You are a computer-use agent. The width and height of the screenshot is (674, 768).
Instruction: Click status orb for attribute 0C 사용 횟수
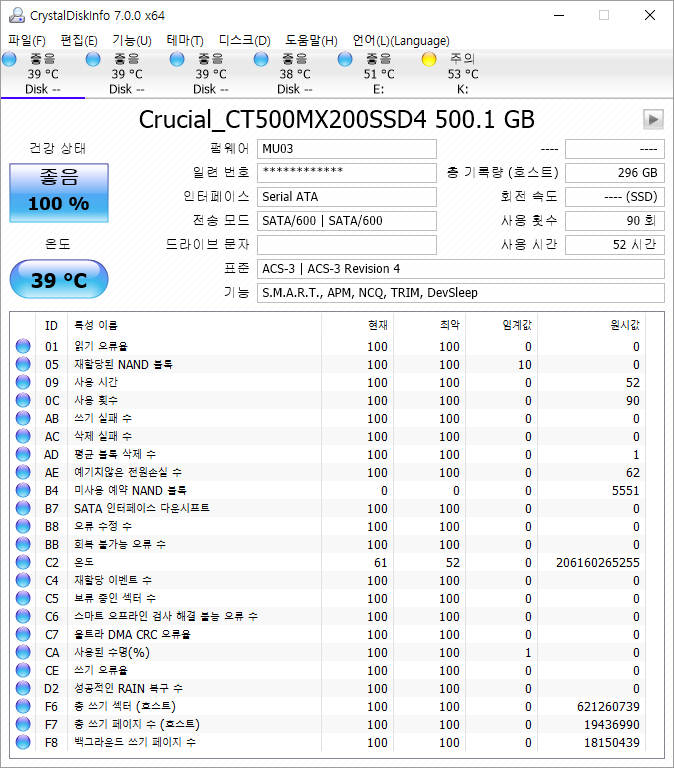tap(23, 400)
